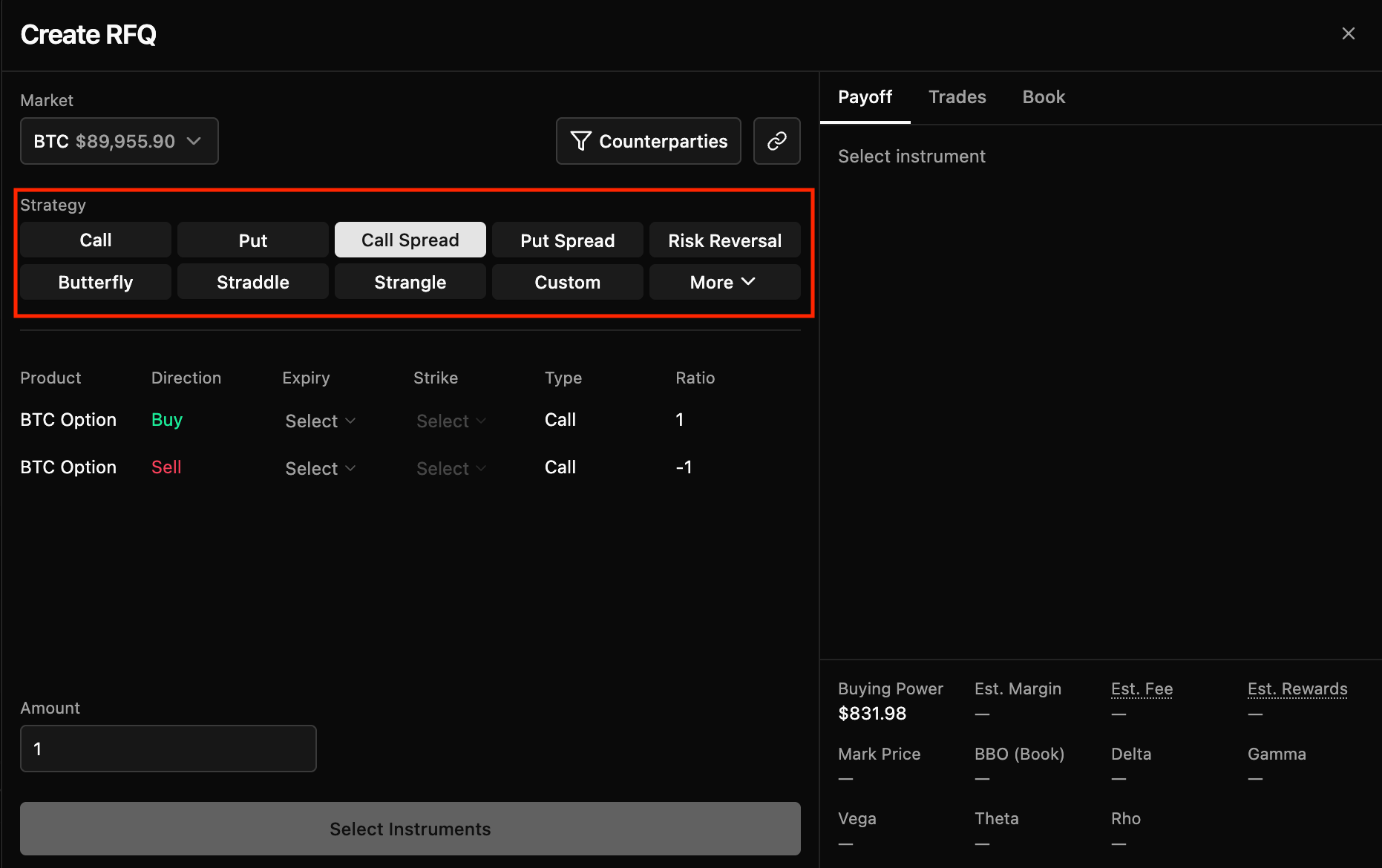
Task: Expand the More strategies menu
Action: pos(724,282)
